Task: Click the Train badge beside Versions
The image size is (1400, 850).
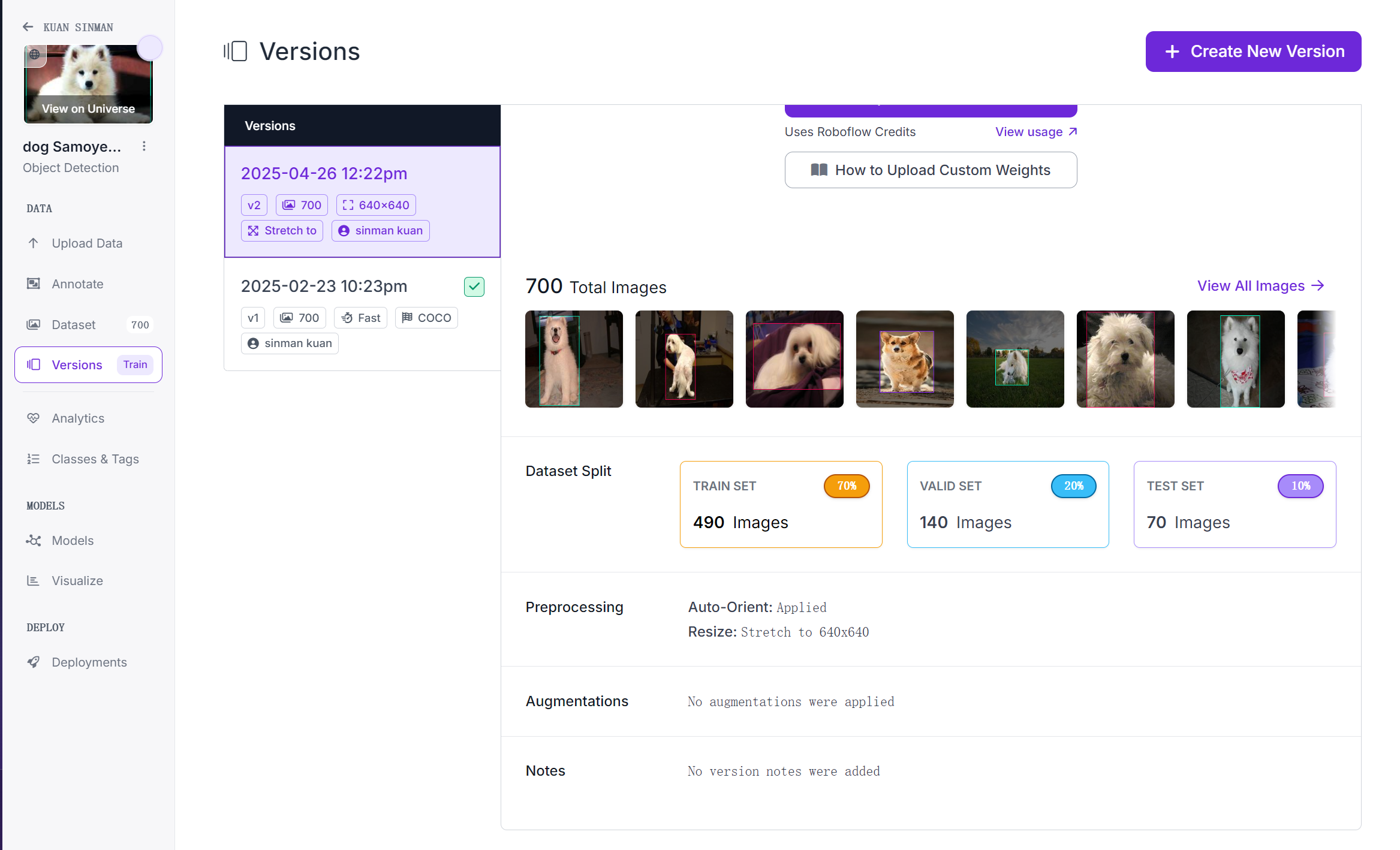Action: click(x=135, y=364)
